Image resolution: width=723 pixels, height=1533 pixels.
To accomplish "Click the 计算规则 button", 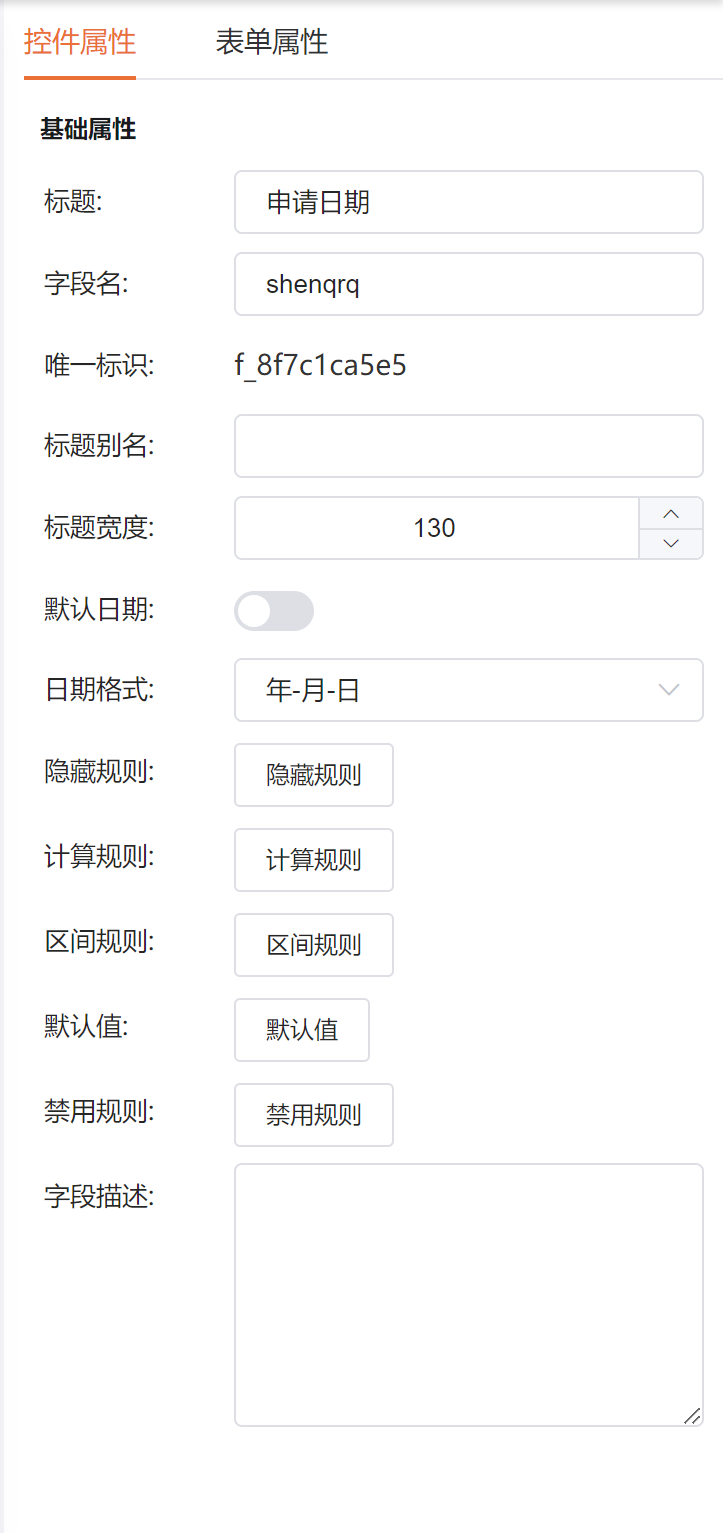I will 314,860.
